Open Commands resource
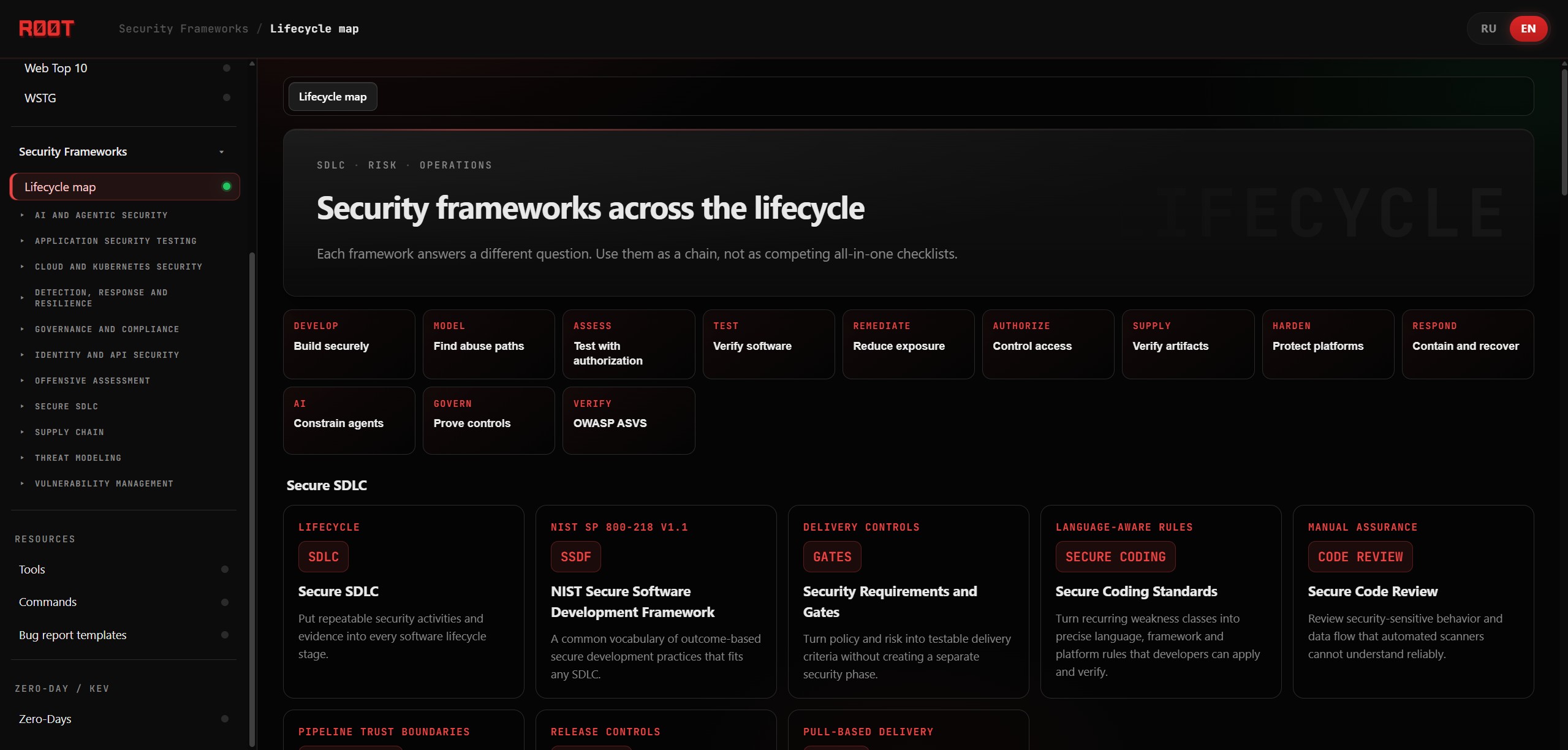The image size is (1568, 750). click(124, 602)
